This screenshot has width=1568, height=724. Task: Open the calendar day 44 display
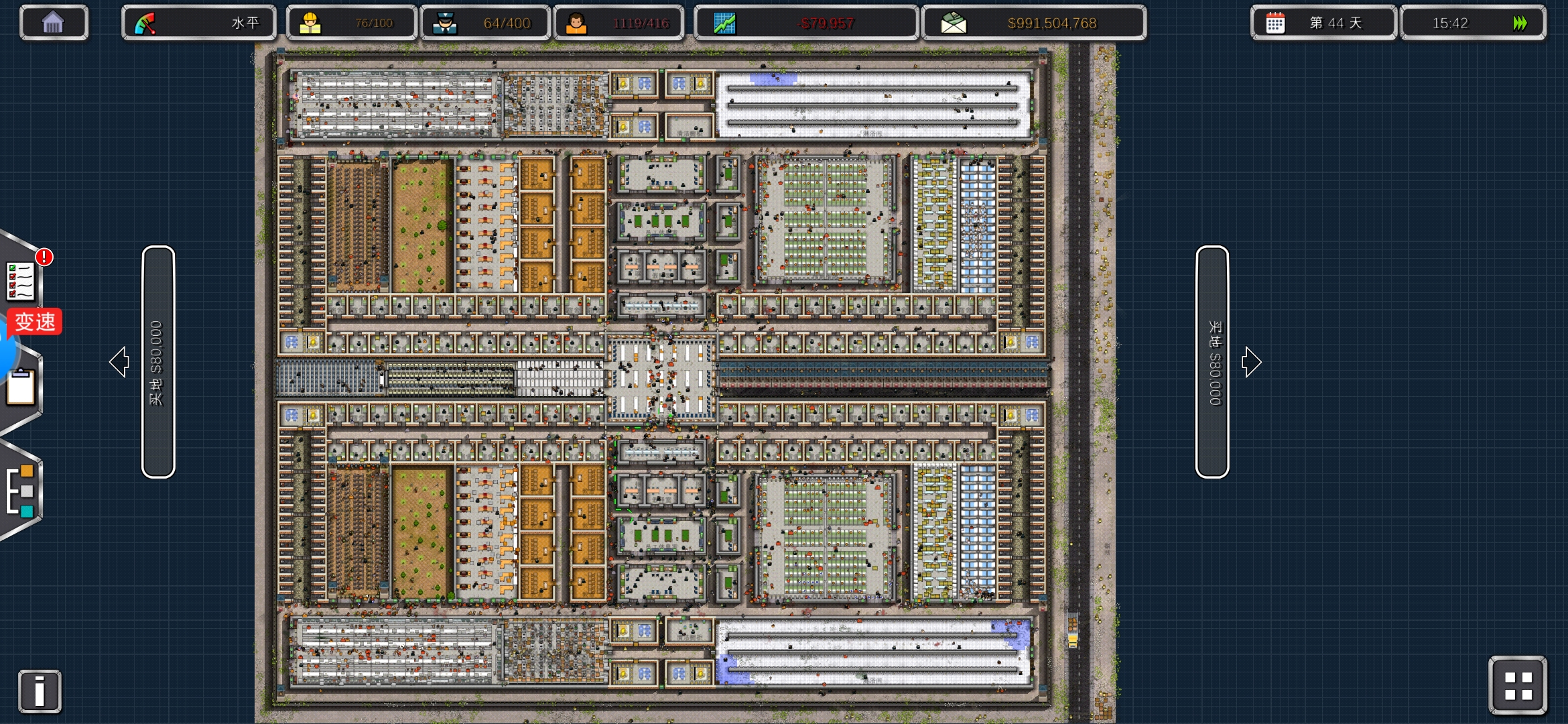[1323, 23]
